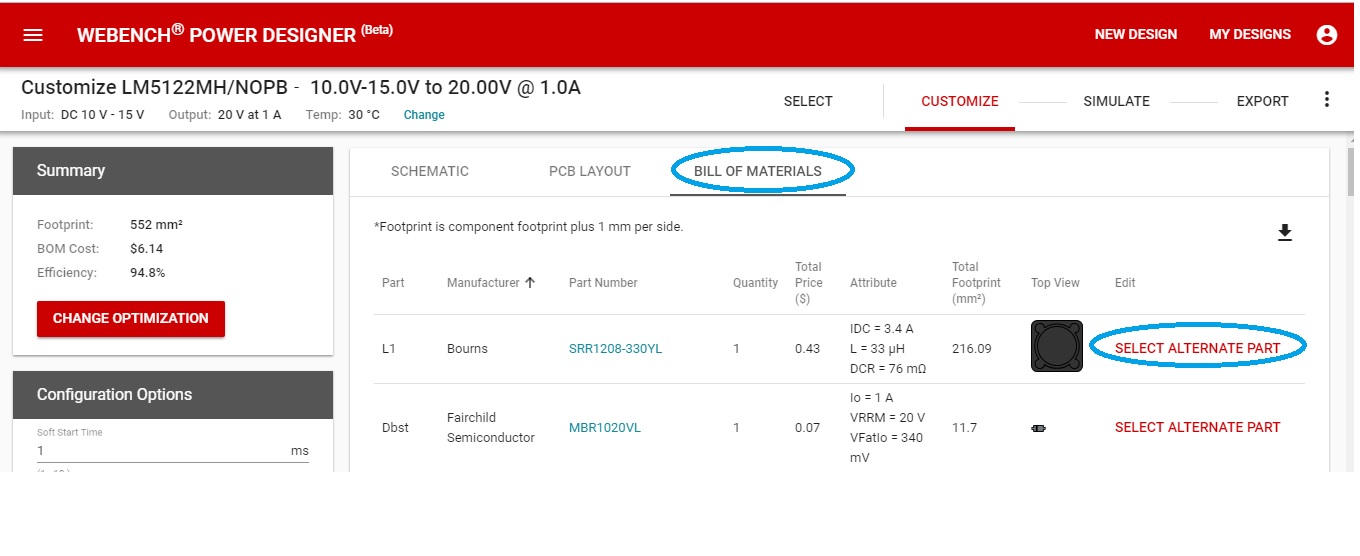Open the user account profile icon
Viewport: 1360px width, 556px height.
(1327, 35)
